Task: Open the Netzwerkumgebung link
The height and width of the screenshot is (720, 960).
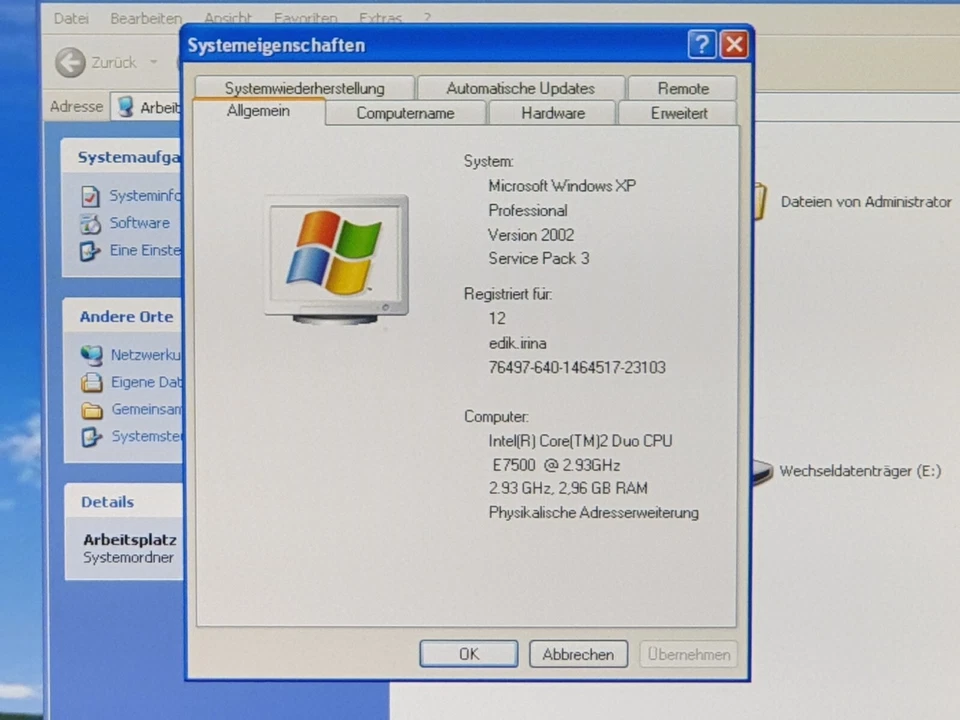Action: [x=146, y=354]
